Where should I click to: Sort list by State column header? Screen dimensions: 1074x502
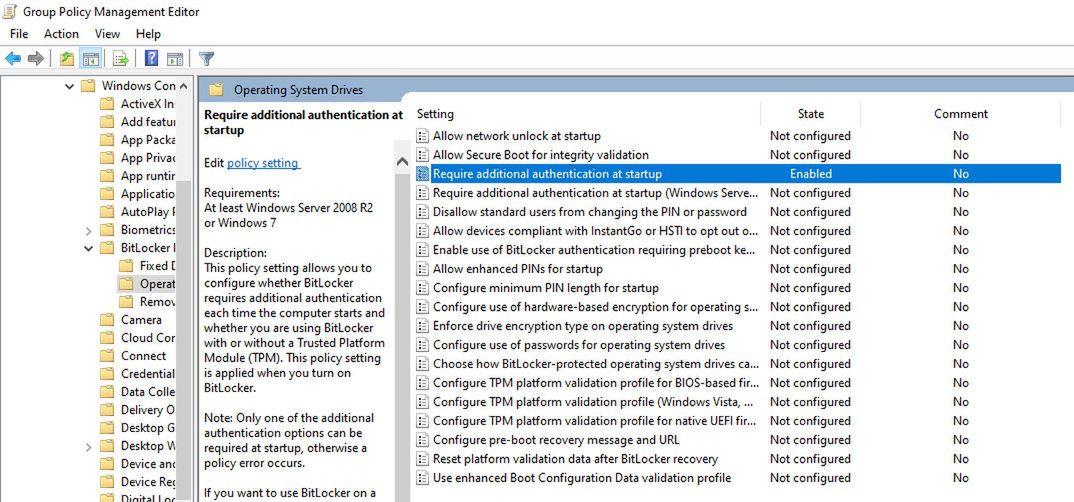(x=810, y=114)
